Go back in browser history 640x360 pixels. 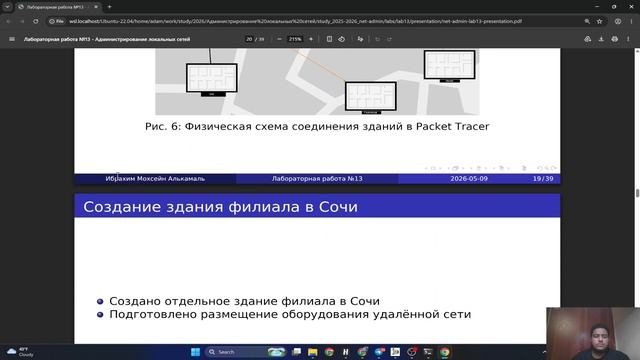8,21
